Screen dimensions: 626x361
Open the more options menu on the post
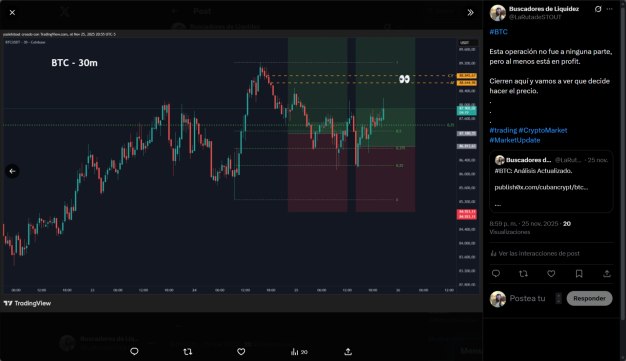click(x=610, y=9)
